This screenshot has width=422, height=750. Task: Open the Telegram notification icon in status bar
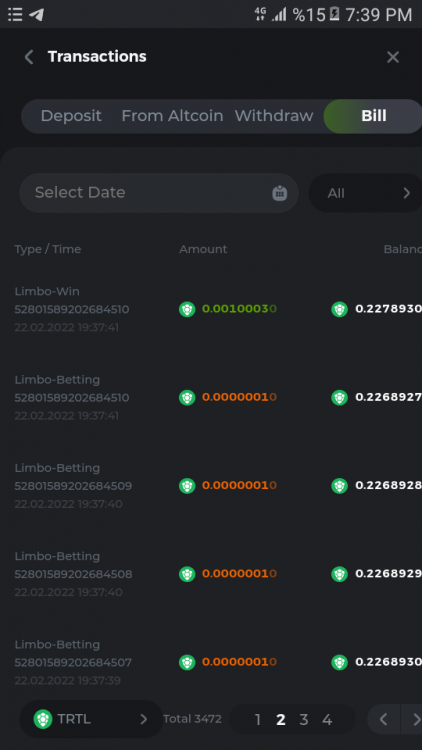tap(36, 14)
